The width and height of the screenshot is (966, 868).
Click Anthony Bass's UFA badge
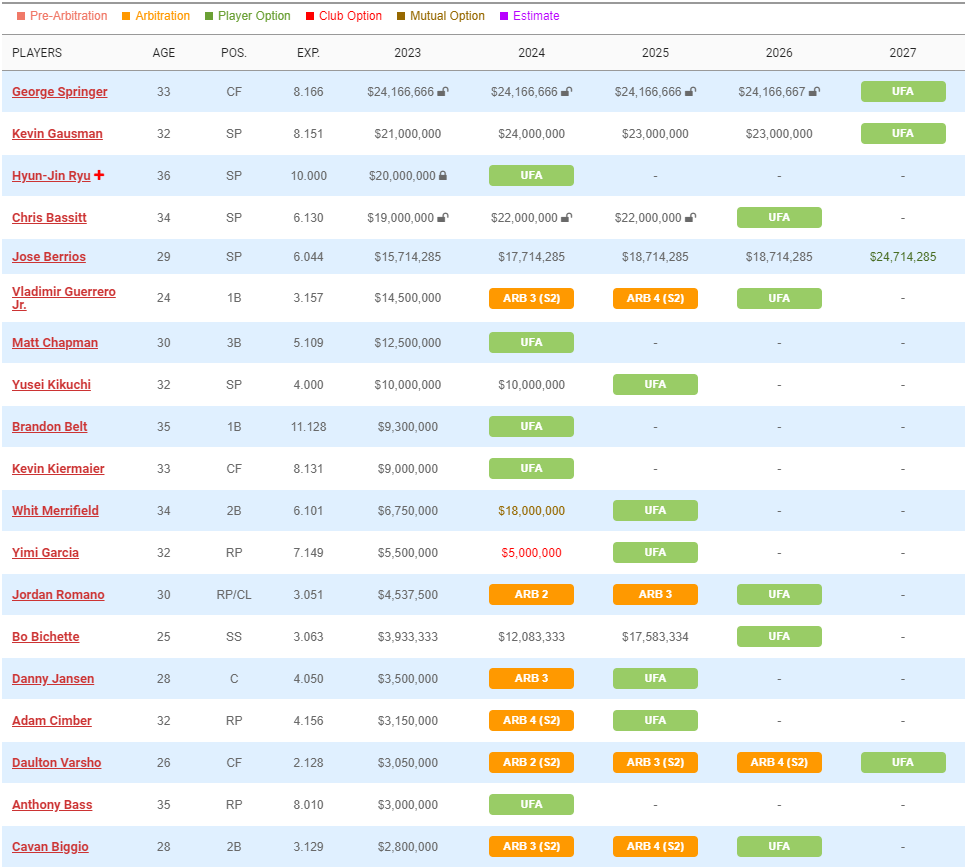tap(531, 805)
